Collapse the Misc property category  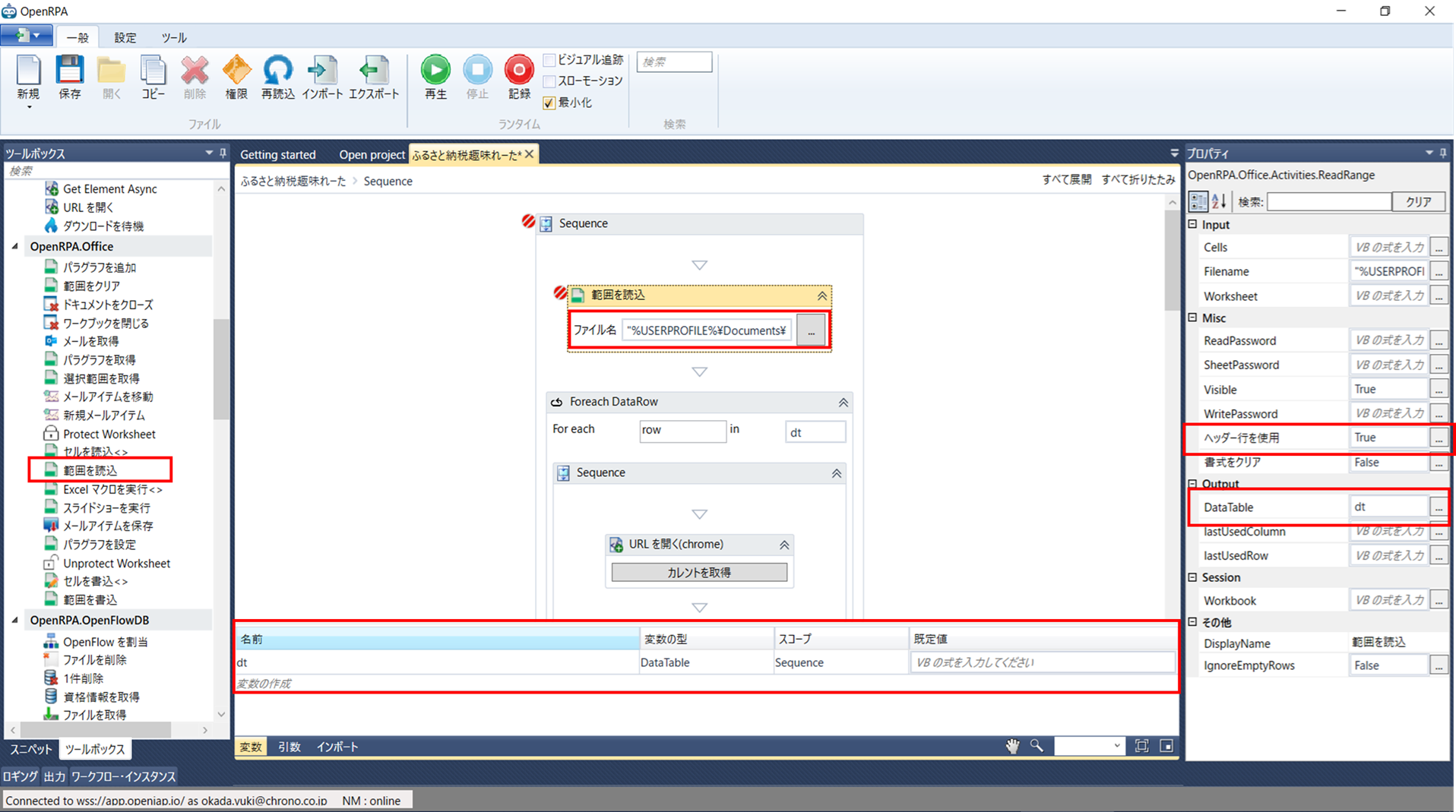pos(1192,318)
